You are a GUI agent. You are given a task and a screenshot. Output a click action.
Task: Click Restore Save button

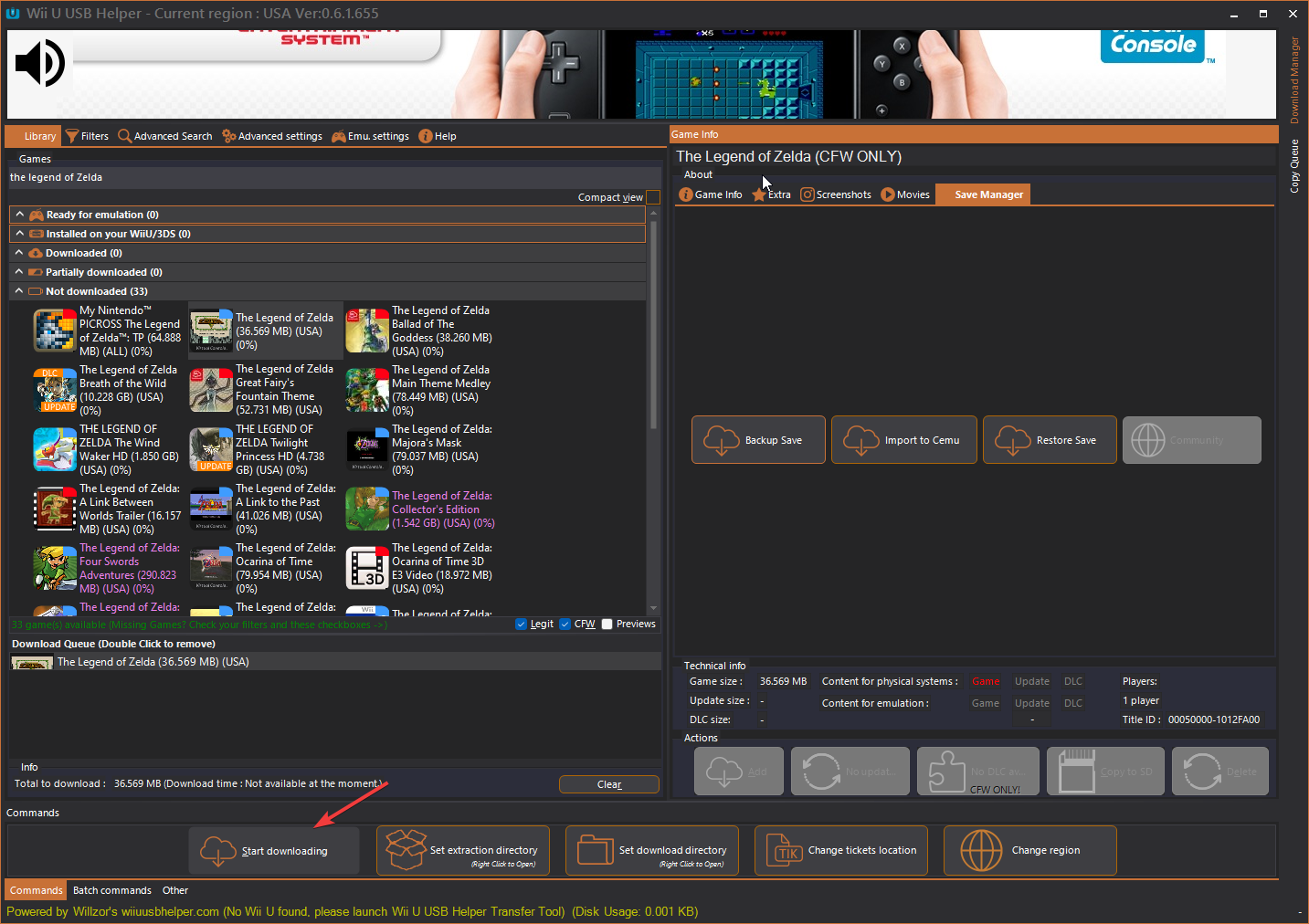[x=1050, y=440]
